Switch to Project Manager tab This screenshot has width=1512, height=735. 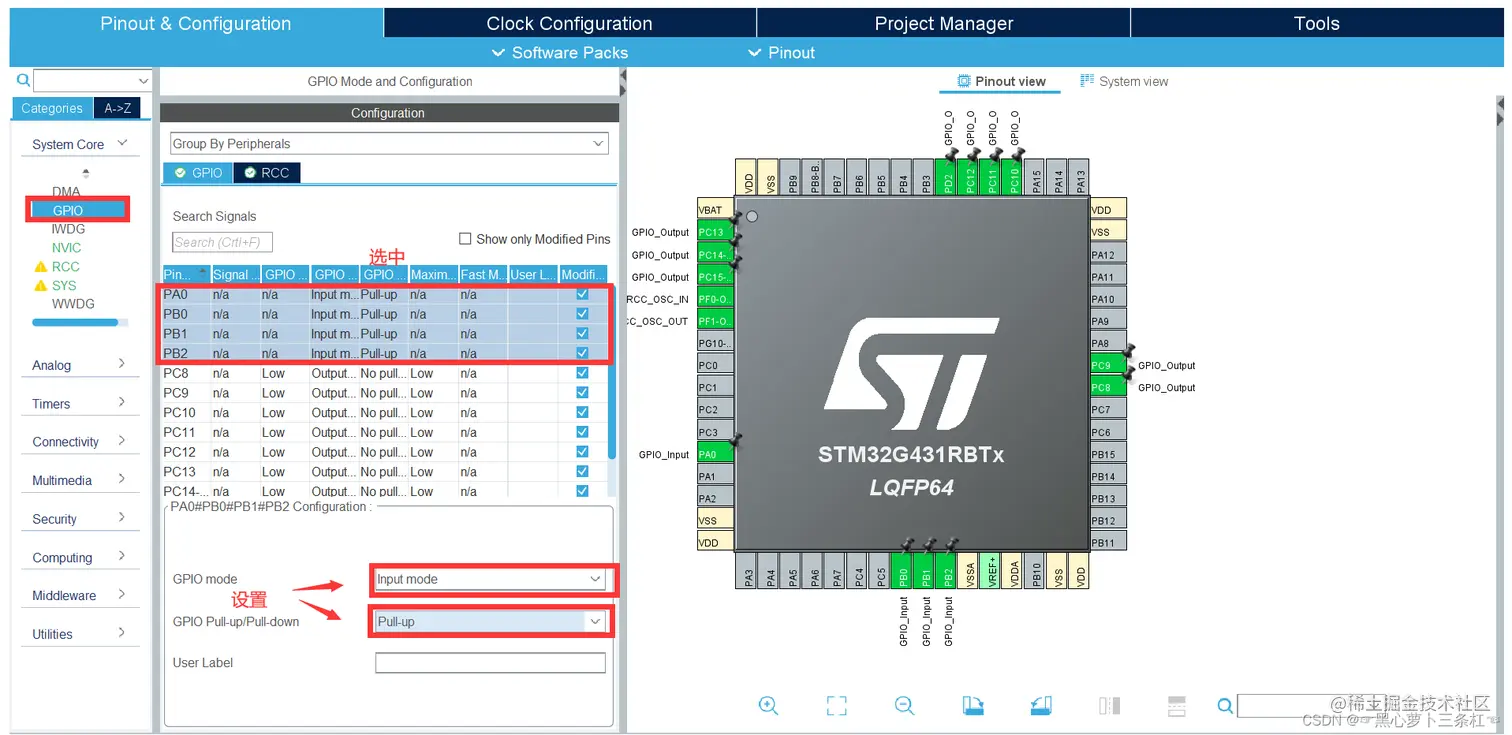click(943, 23)
